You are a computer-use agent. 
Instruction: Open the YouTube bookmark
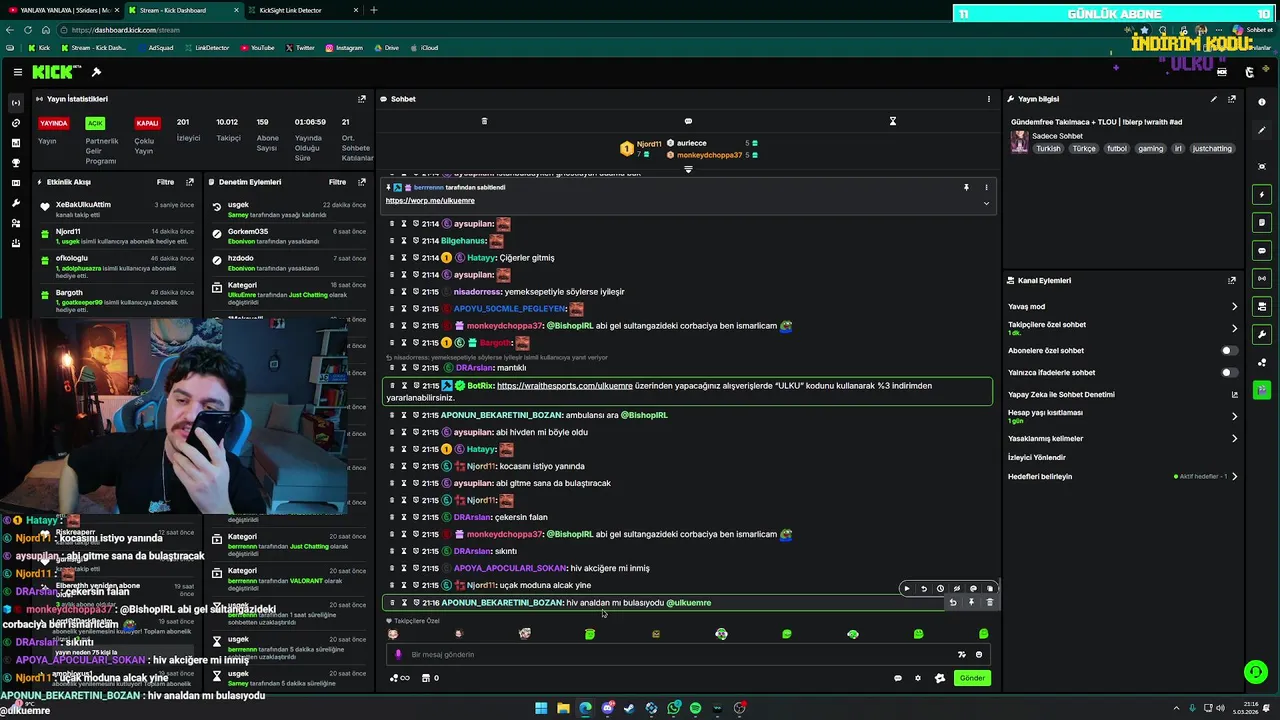[257, 48]
